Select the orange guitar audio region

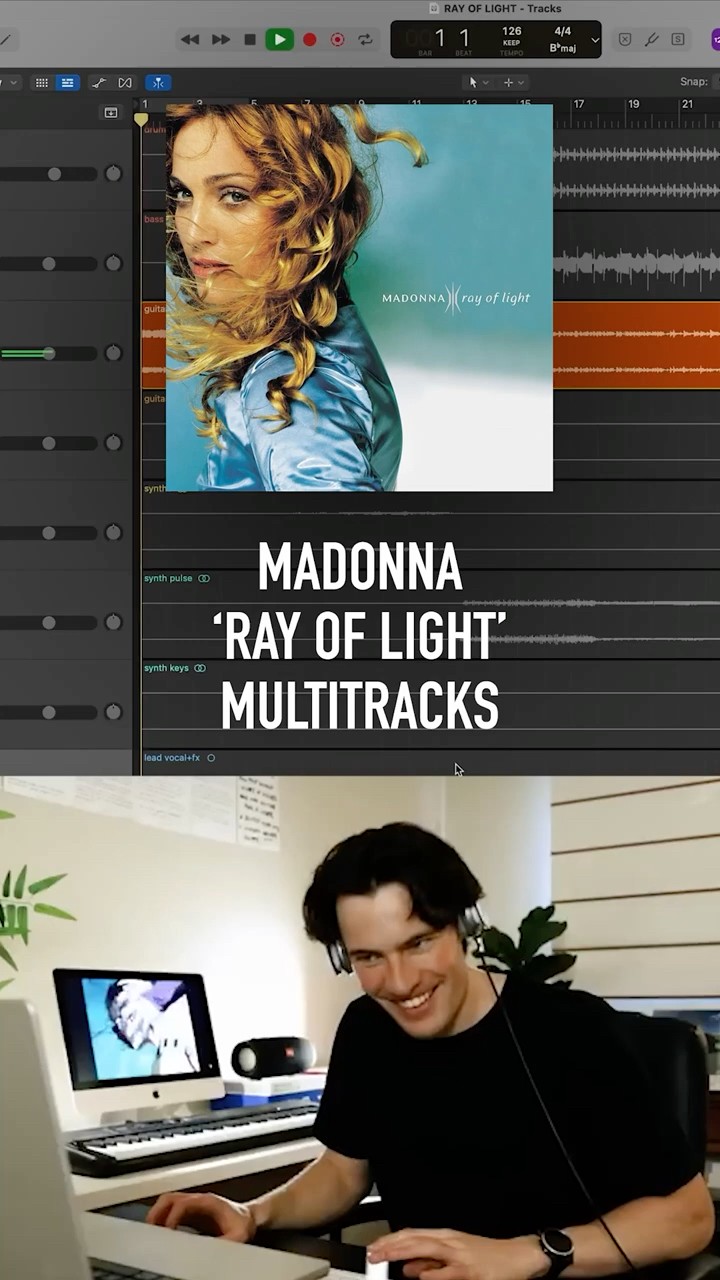(636, 345)
